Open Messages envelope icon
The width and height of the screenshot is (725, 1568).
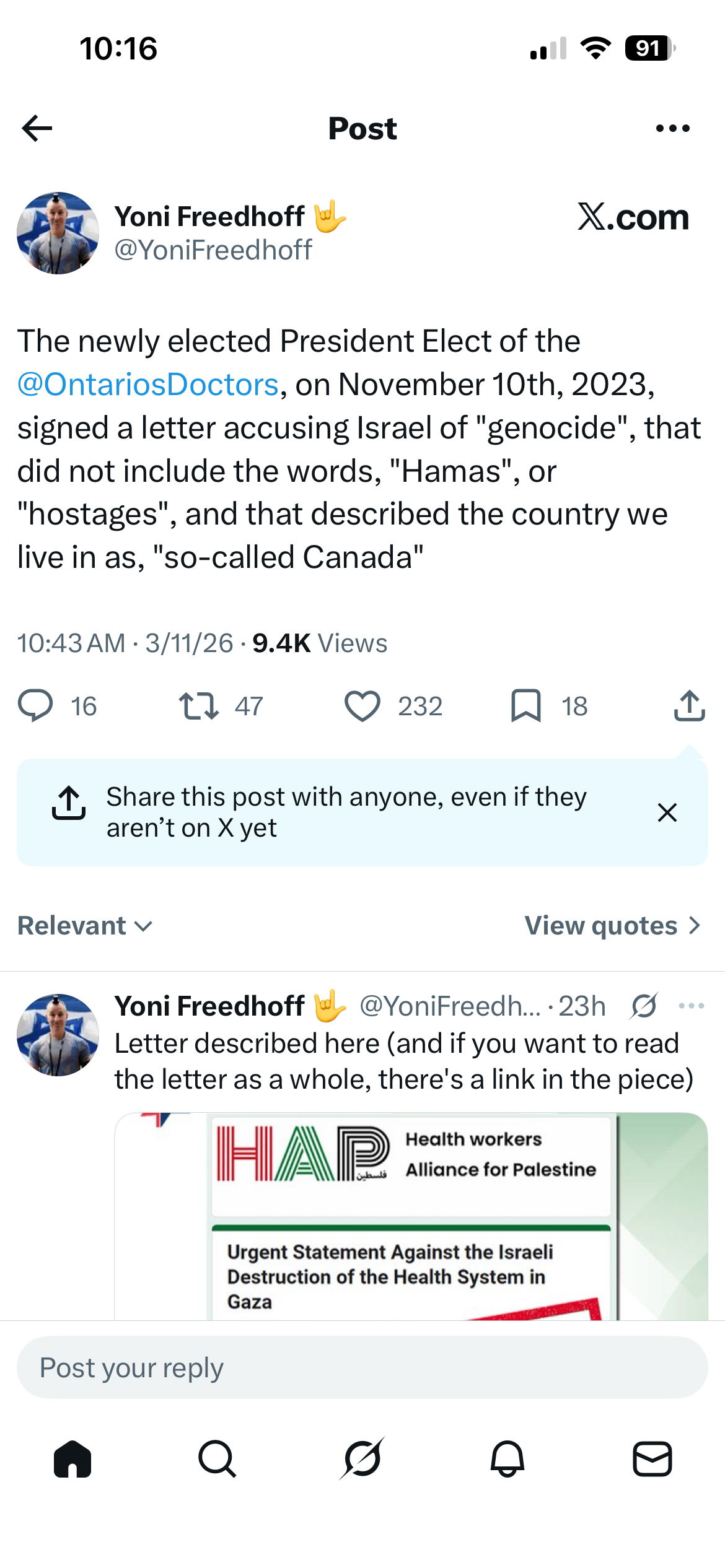point(652,1459)
